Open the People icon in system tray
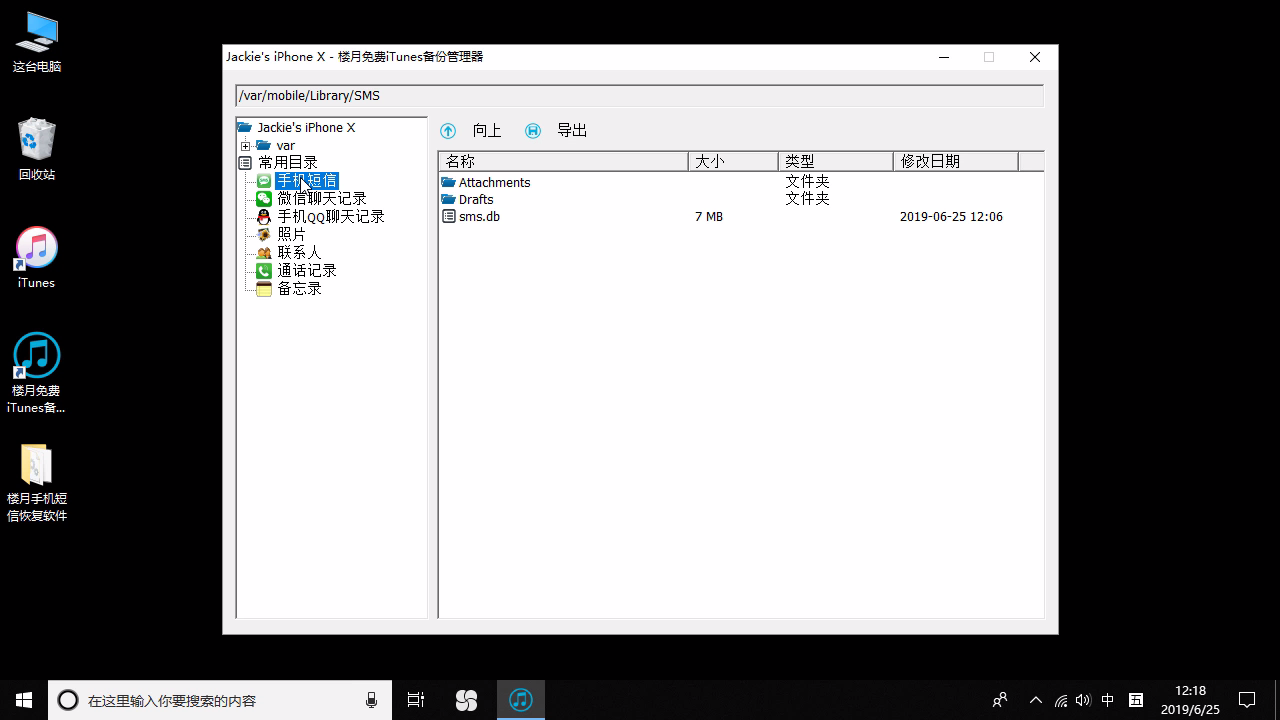Viewport: 1280px width, 720px height. pyautogui.click(x=1000, y=700)
